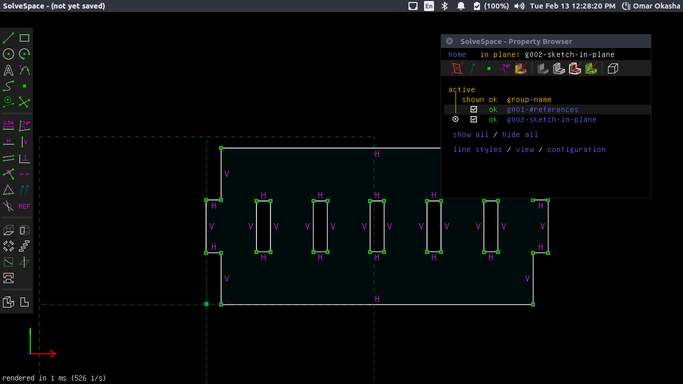Apply the Same Orientation constraint tool

tap(24, 190)
